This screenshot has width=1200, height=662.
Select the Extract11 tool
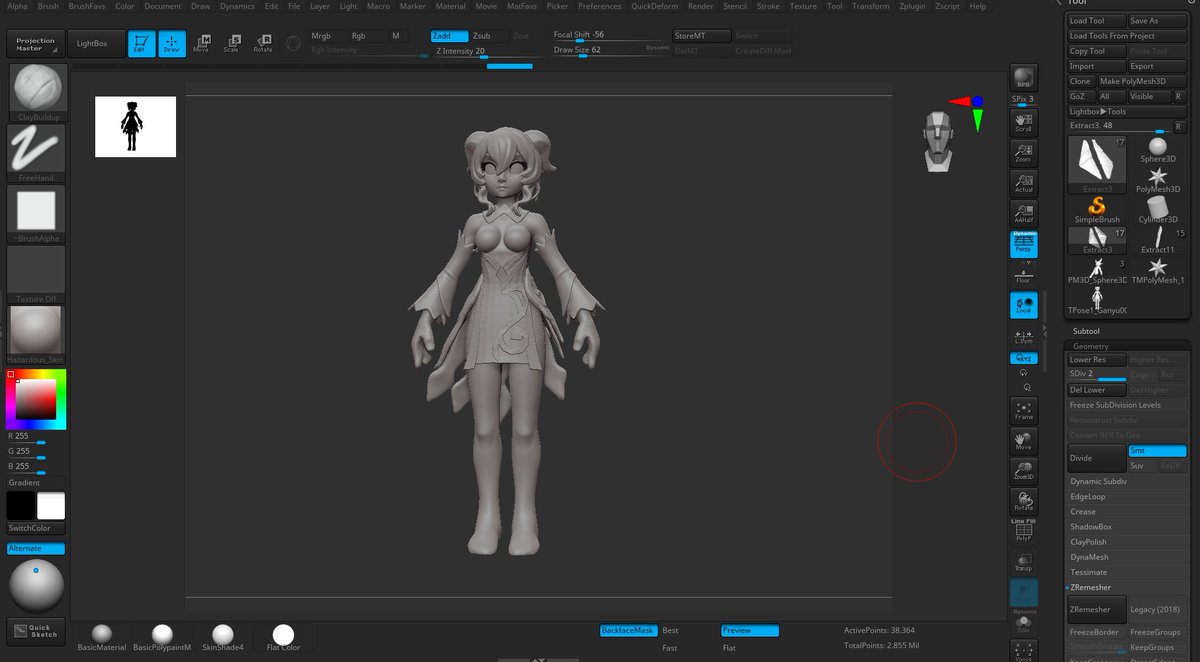(x=1157, y=240)
